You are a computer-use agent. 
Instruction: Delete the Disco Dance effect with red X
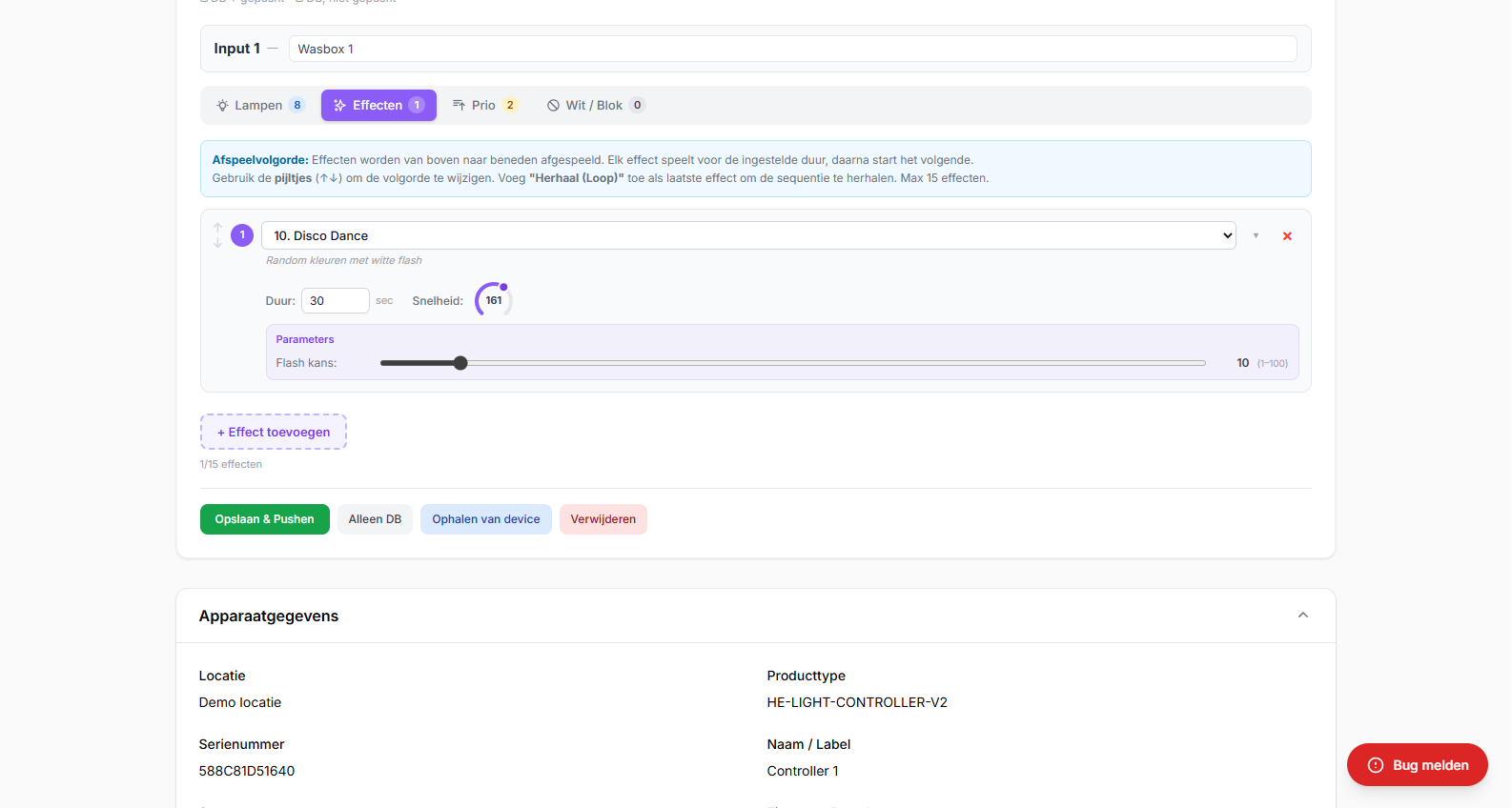pyautogui.click(x=1287, y=236)
